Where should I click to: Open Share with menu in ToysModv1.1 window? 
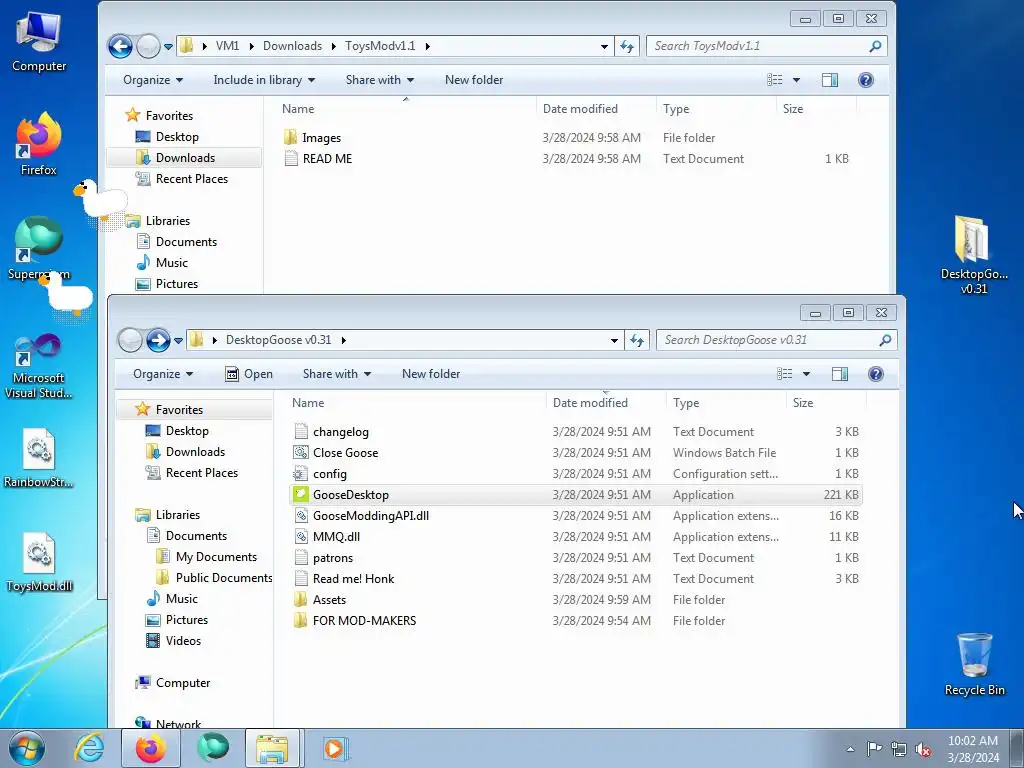[379, 80]
